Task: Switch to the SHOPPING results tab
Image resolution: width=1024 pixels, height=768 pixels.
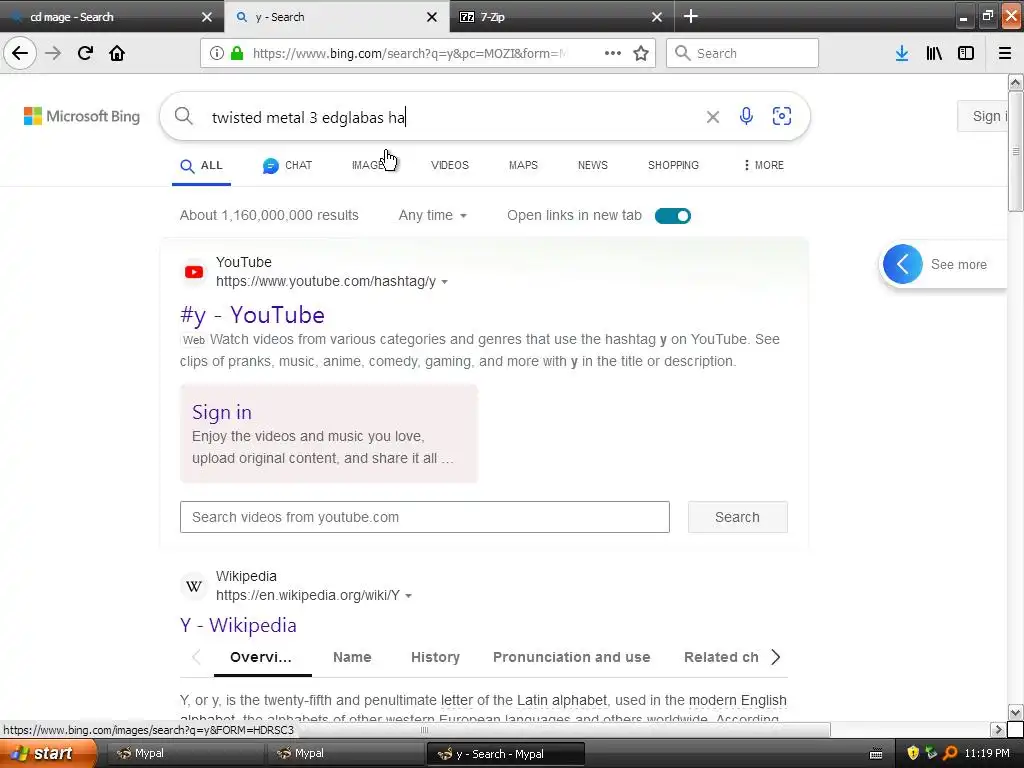Action: [x=673, y=165]
